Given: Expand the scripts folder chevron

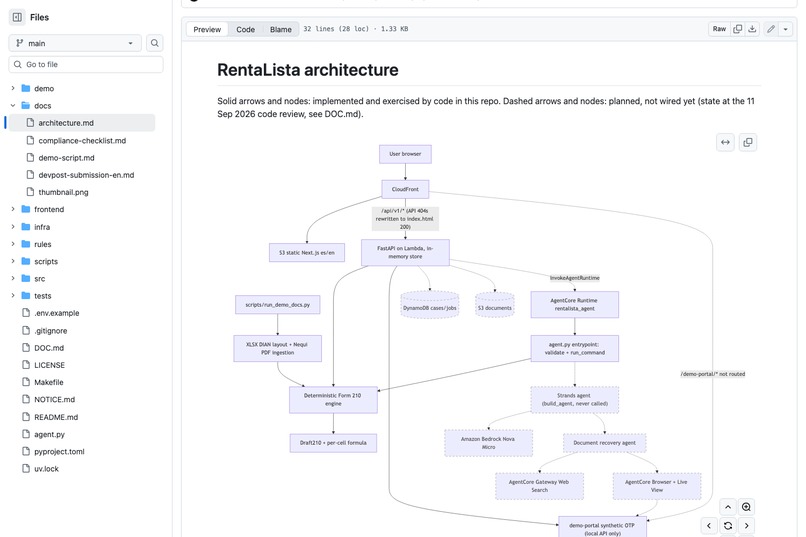Looking at the screenshot, I should (x=13, y=261).
